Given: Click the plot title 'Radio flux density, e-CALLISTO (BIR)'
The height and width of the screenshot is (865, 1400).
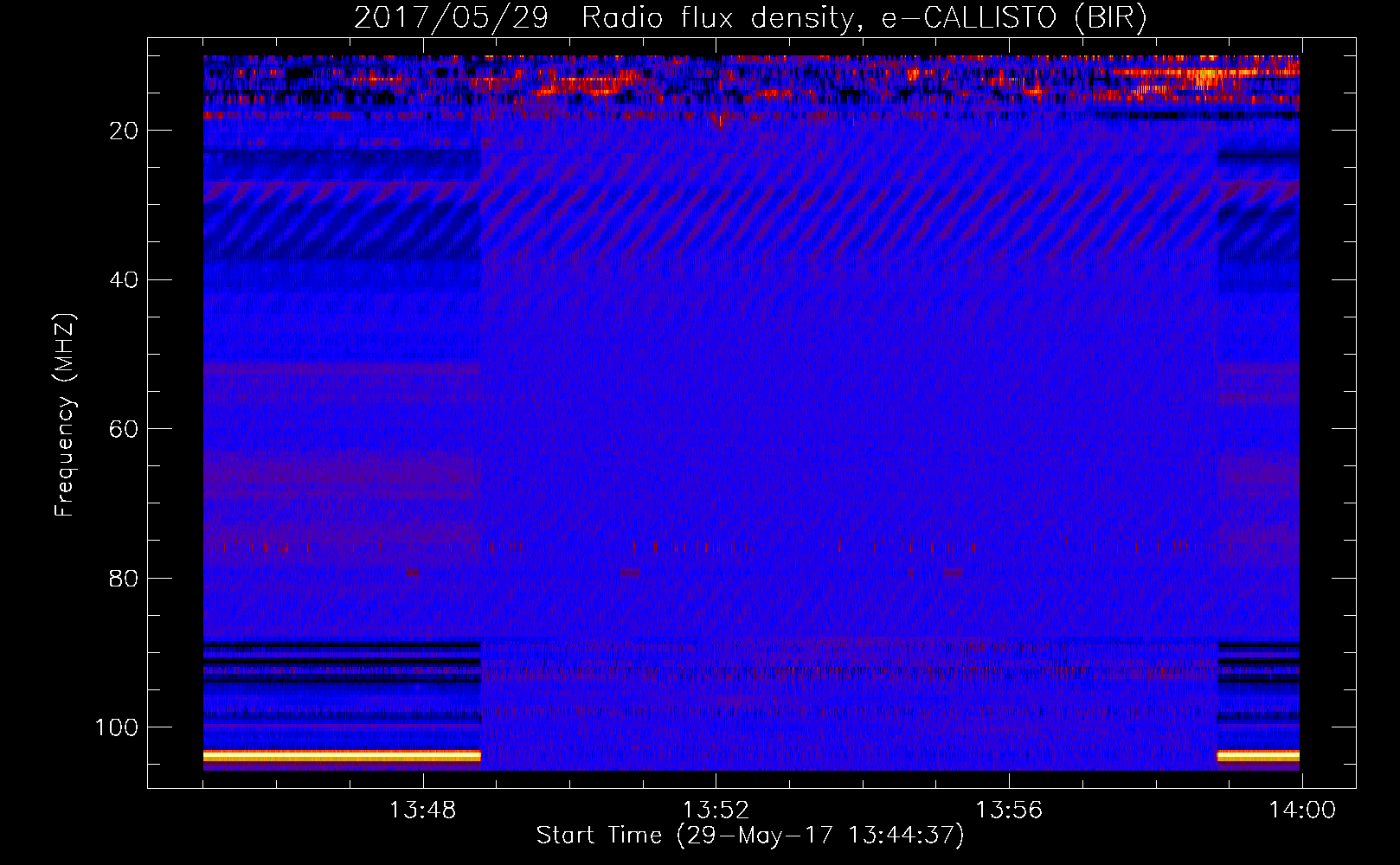Looking at the screenshot, I should click(864, 18).
